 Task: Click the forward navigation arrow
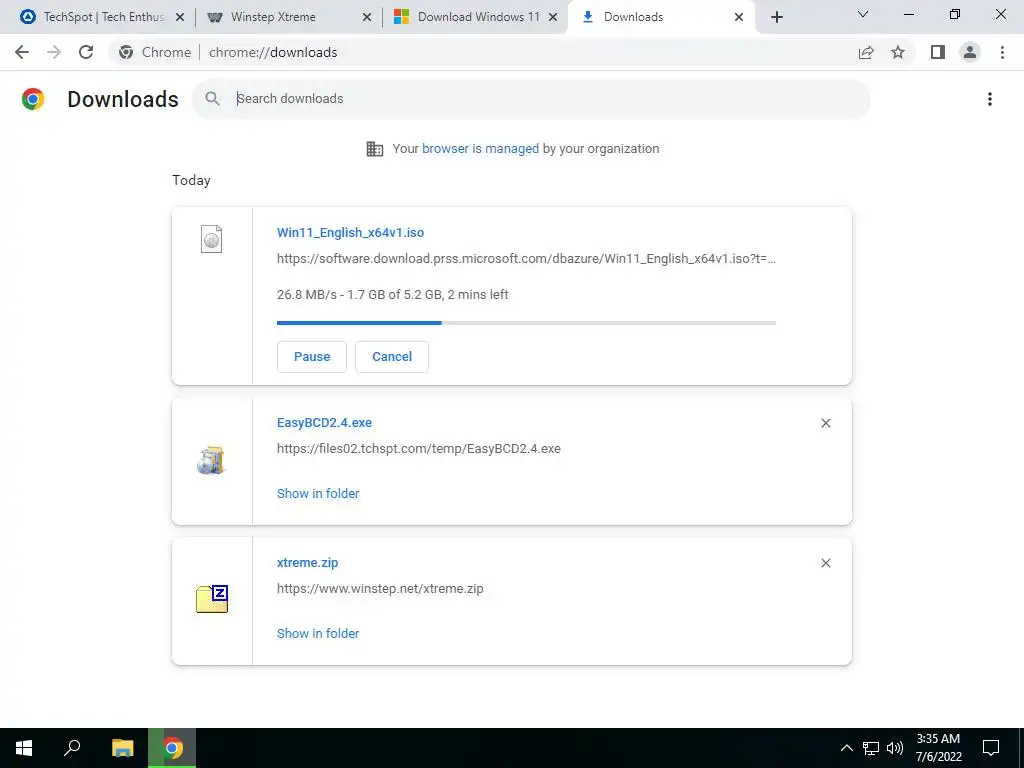click(x=54, y=52)
